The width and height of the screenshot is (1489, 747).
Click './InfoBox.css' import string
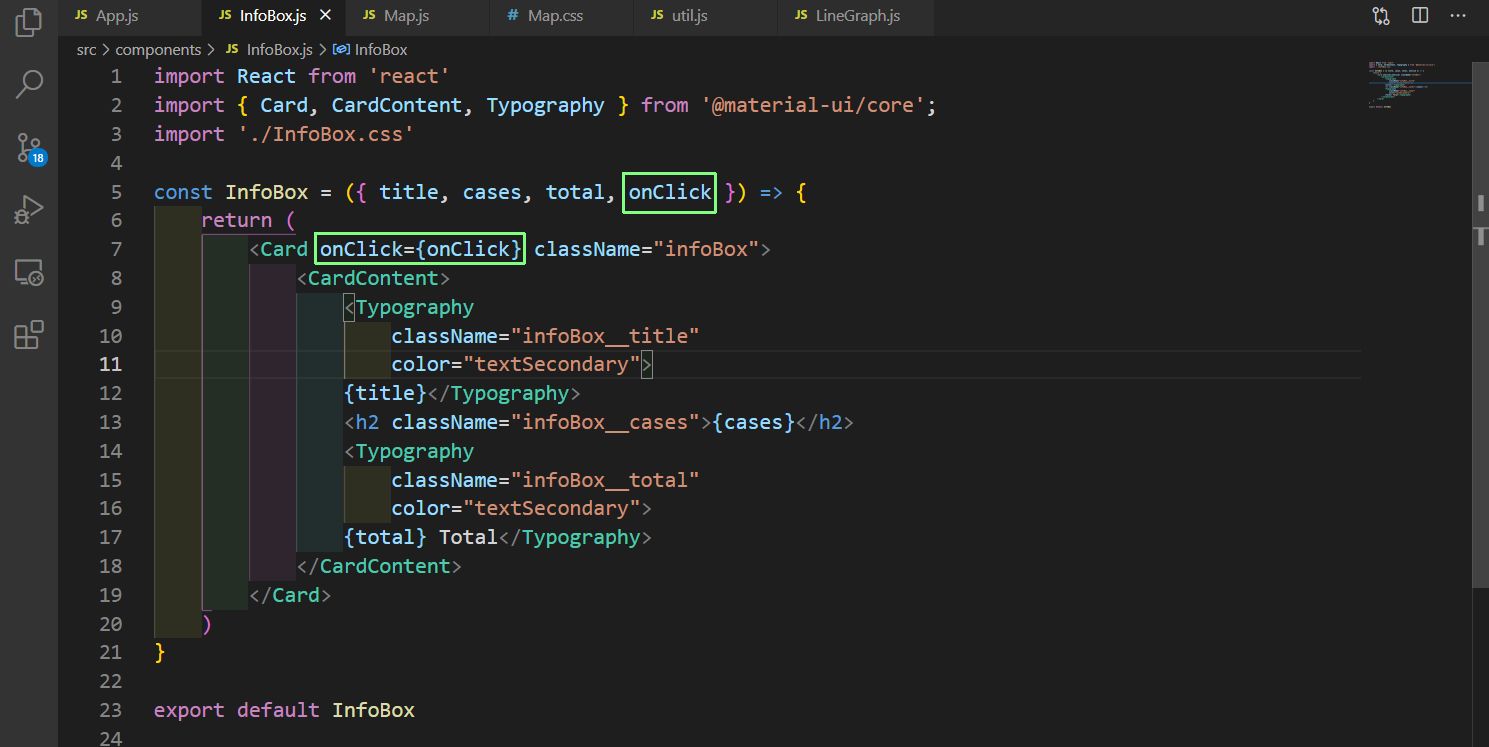pos(325,134)
